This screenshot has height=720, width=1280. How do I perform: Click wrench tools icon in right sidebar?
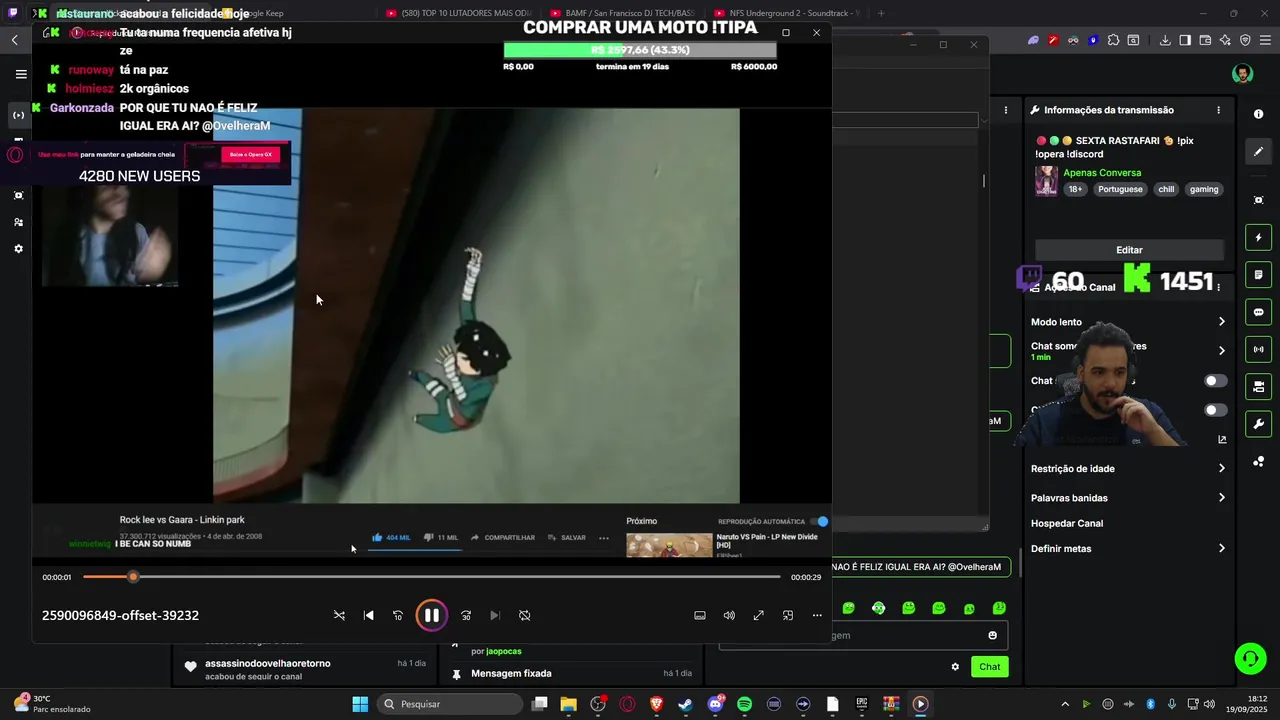click(x=1258, y=424)
